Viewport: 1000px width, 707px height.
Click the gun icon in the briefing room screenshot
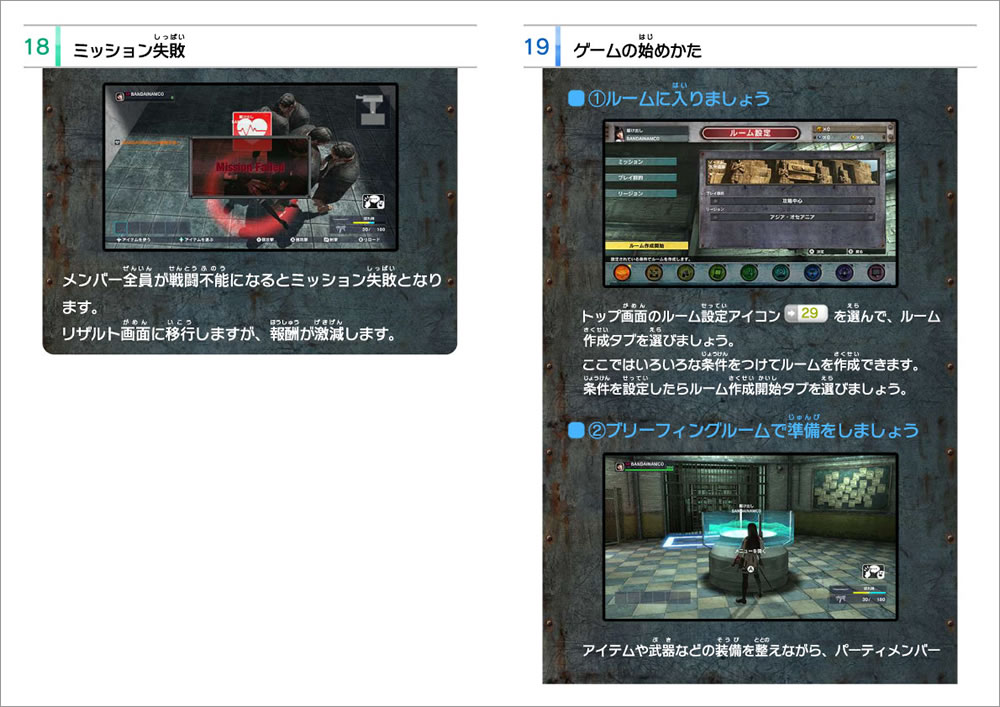[841, 598]
